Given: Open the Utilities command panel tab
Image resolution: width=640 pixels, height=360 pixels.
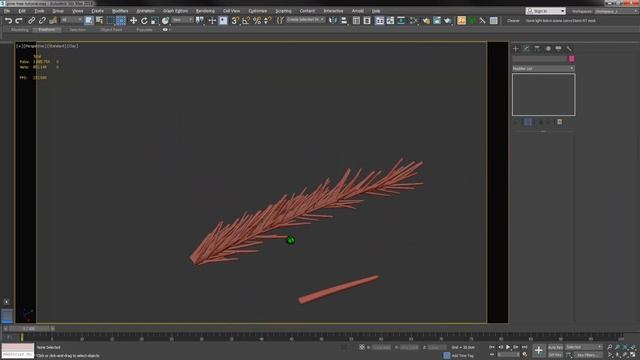Looking at the screenshot, I should point(569,49).
